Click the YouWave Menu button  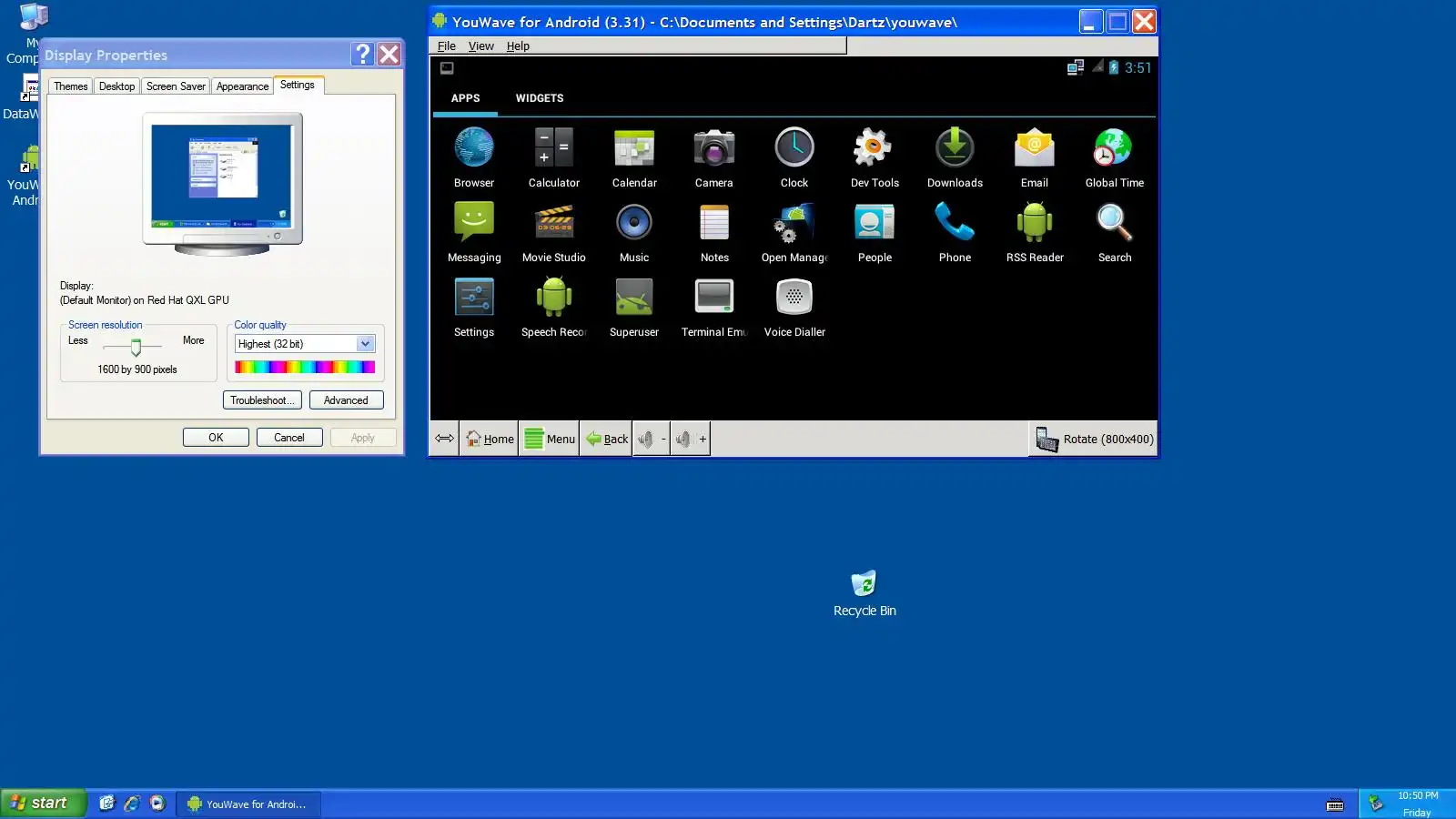549,439
